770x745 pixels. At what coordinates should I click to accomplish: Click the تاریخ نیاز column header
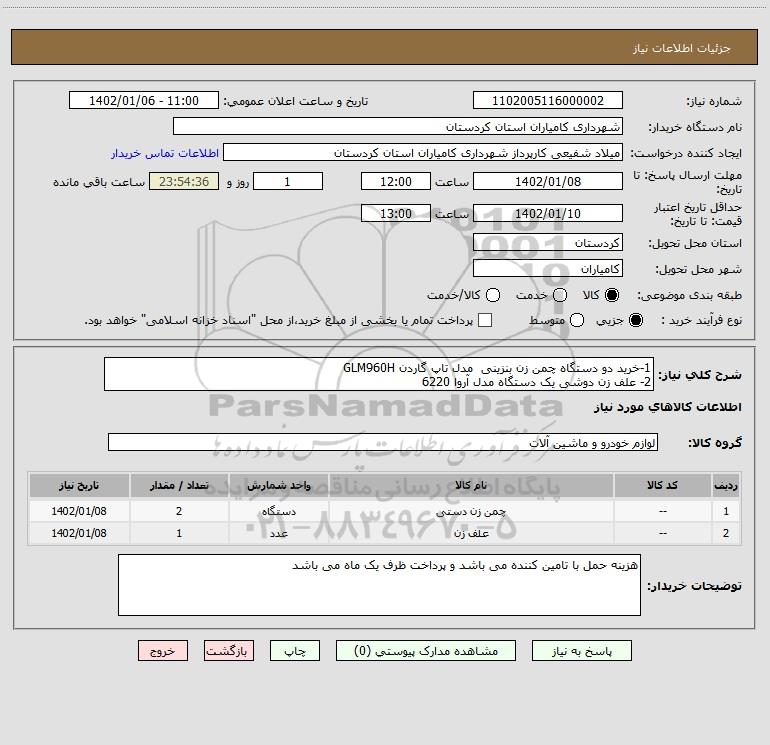tap(79, 485)
